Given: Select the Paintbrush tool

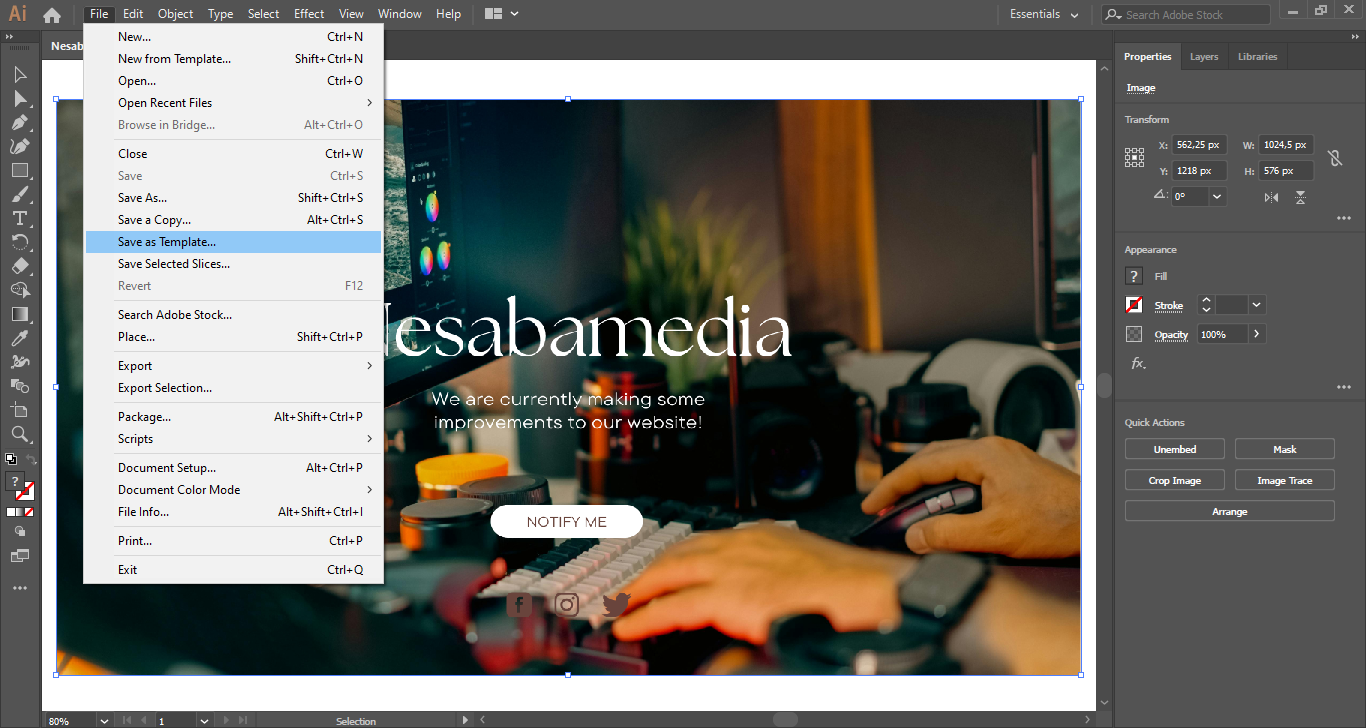Looking at the screenshot, I should (x=20, y=194).
